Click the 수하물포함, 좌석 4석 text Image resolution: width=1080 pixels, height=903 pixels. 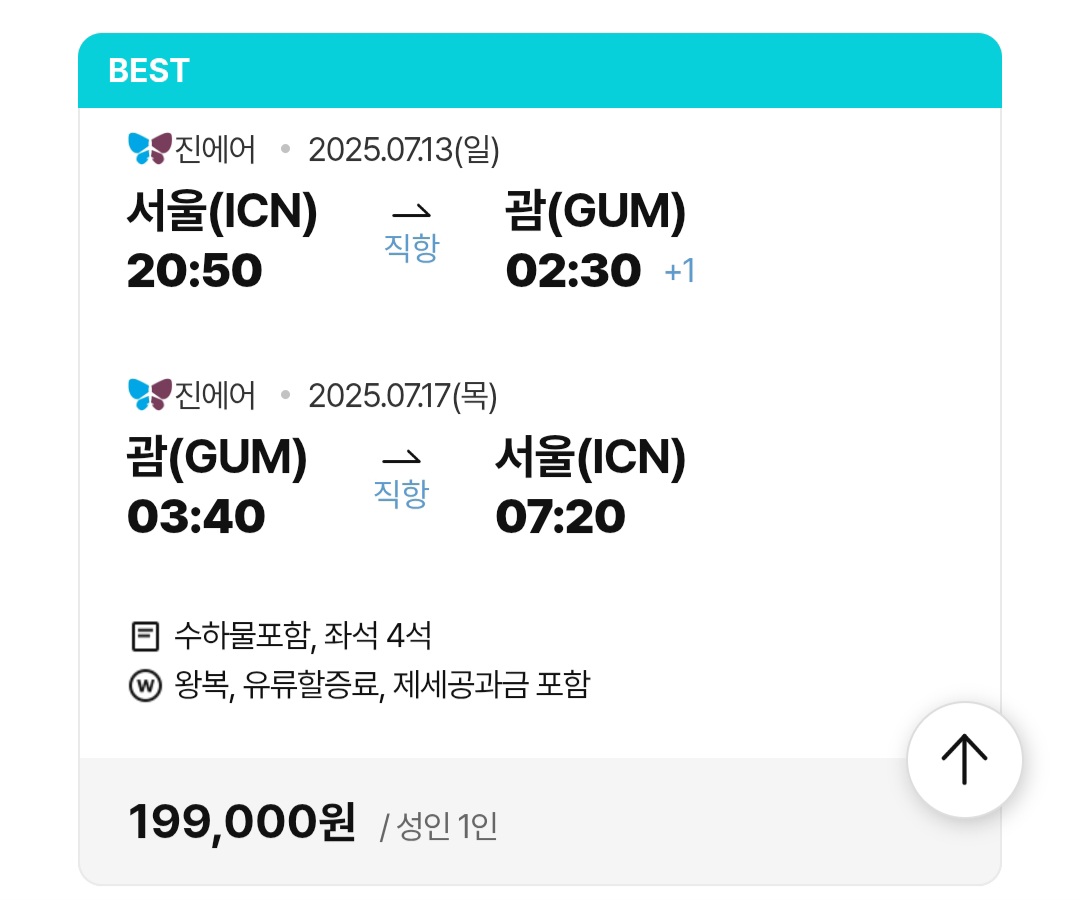[303, 635]
